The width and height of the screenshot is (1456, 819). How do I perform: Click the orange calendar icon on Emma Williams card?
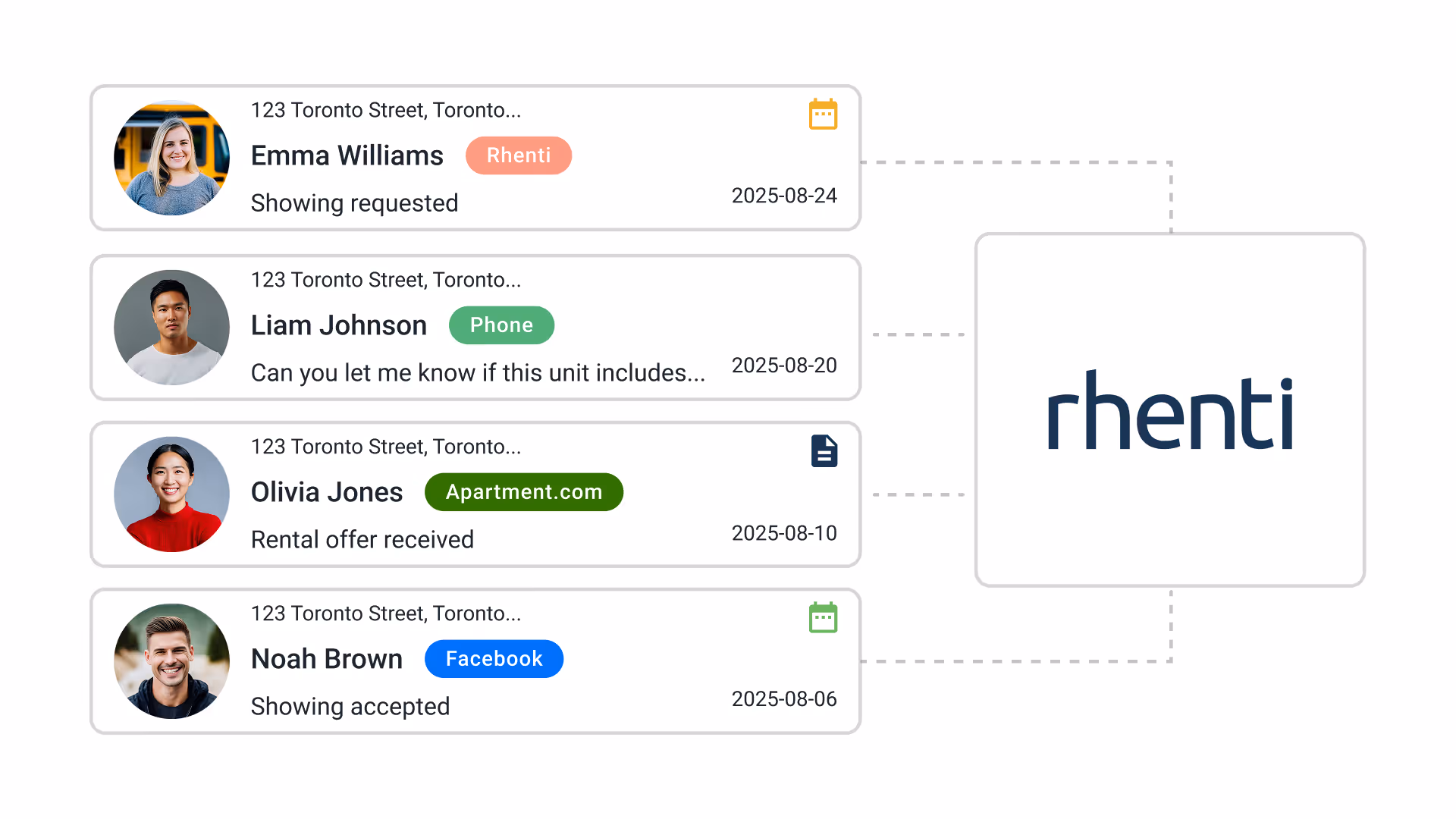click(x=823, y=115)
